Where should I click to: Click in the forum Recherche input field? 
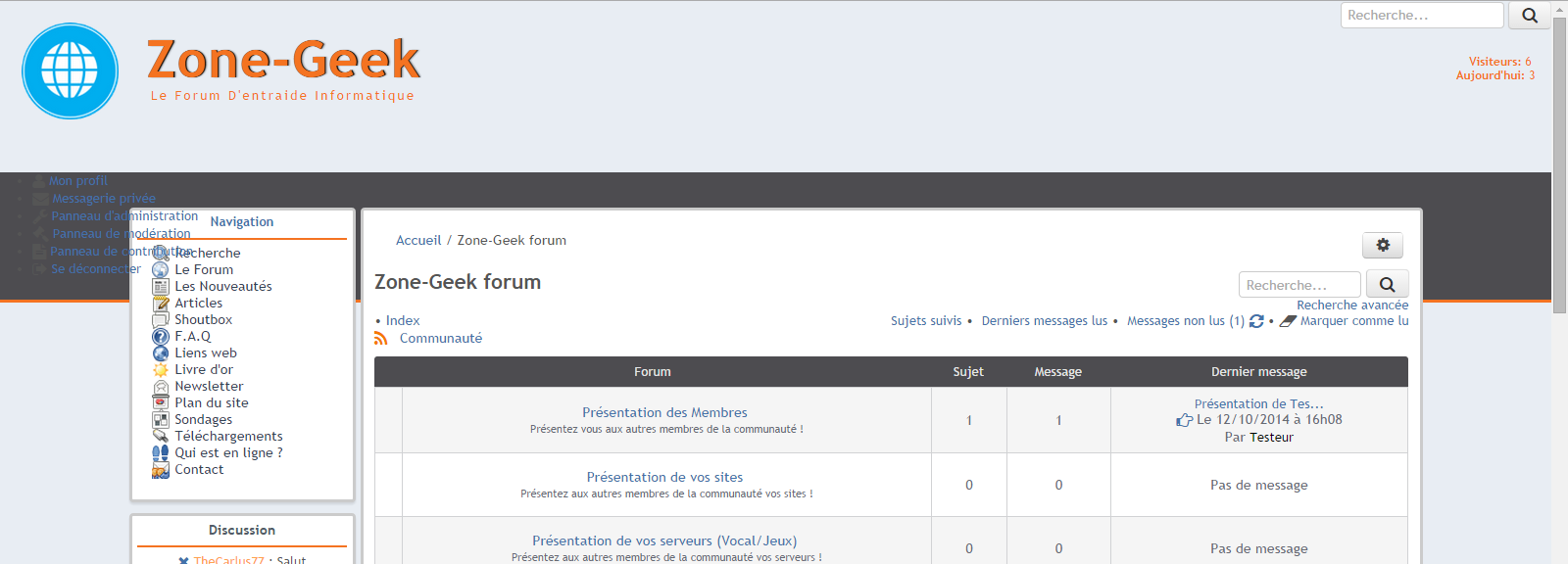(x=1299, y=285)
